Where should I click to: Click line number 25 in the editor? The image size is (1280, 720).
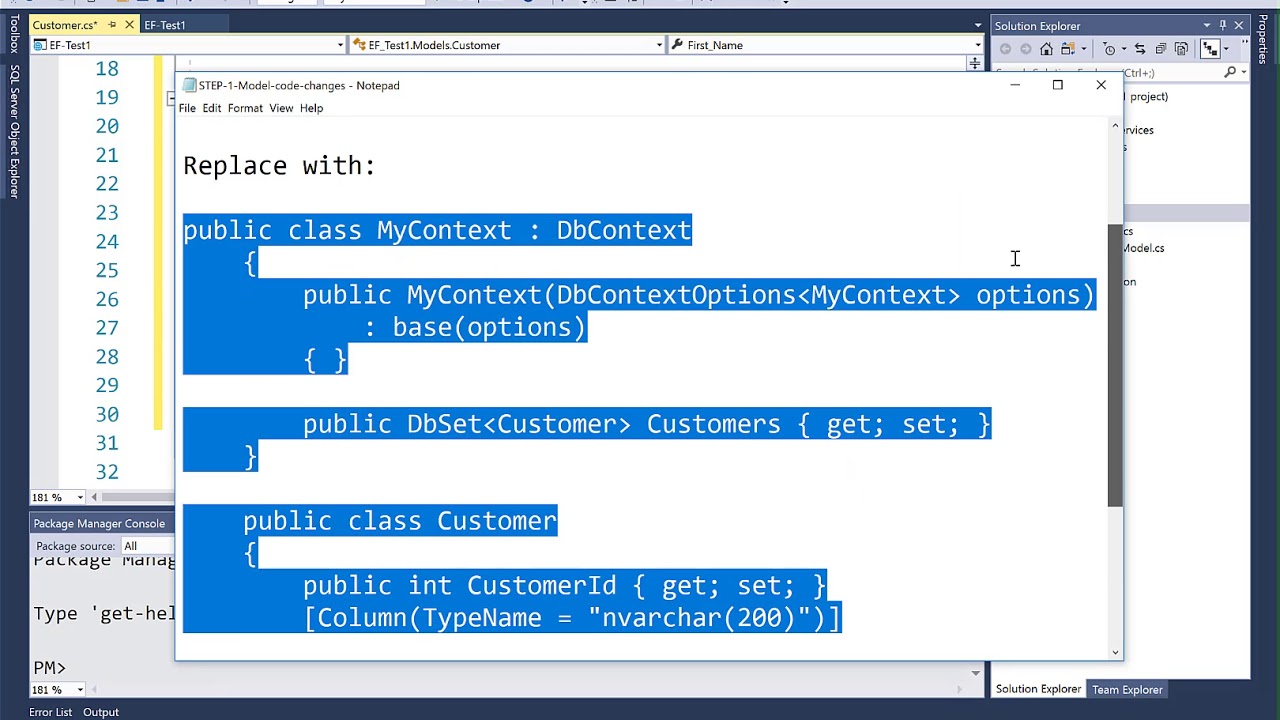pos(107,270)
